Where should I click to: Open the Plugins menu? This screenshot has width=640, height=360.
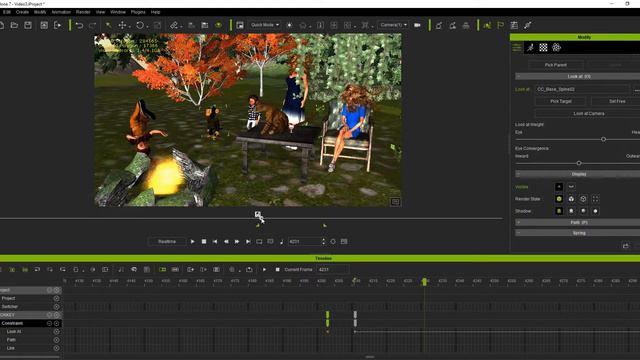pyautogui.click(x=138, y=12)
